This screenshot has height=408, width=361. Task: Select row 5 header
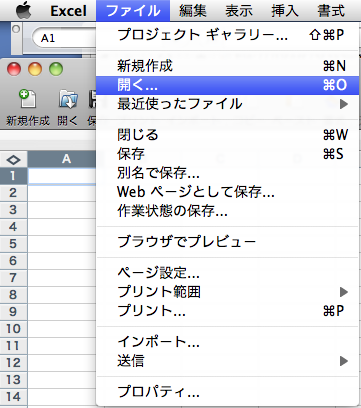click(x=13, y=244)
